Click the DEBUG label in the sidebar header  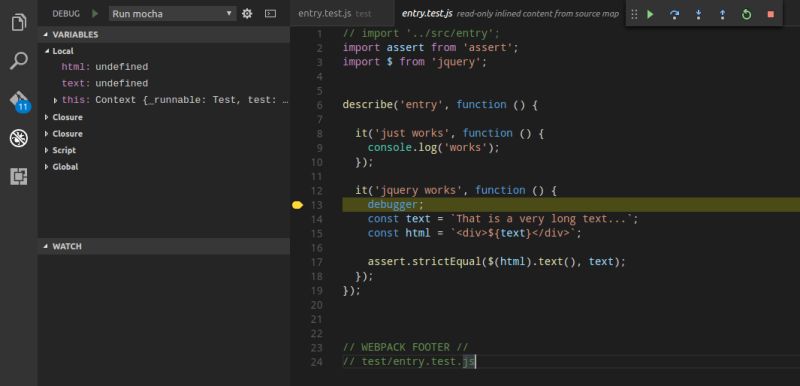[x=66, y=14]
